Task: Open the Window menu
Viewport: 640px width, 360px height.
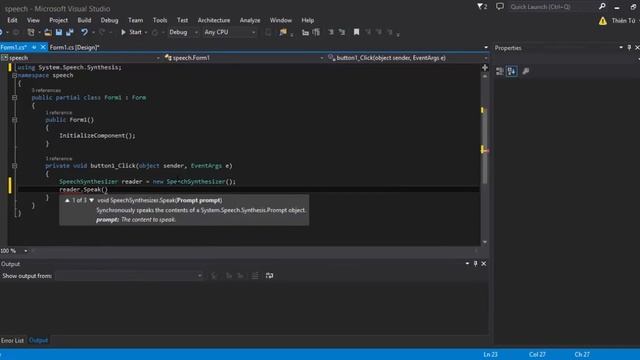Action: point(280,20)
